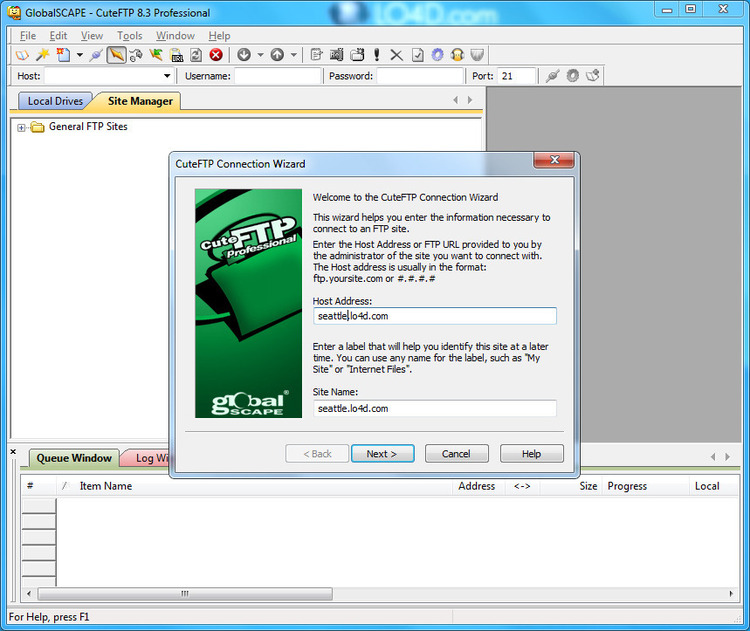This screenshot has width=750, height=631.
Task: Open Site Manager book icon in toolbar
Action: [22, 55]
